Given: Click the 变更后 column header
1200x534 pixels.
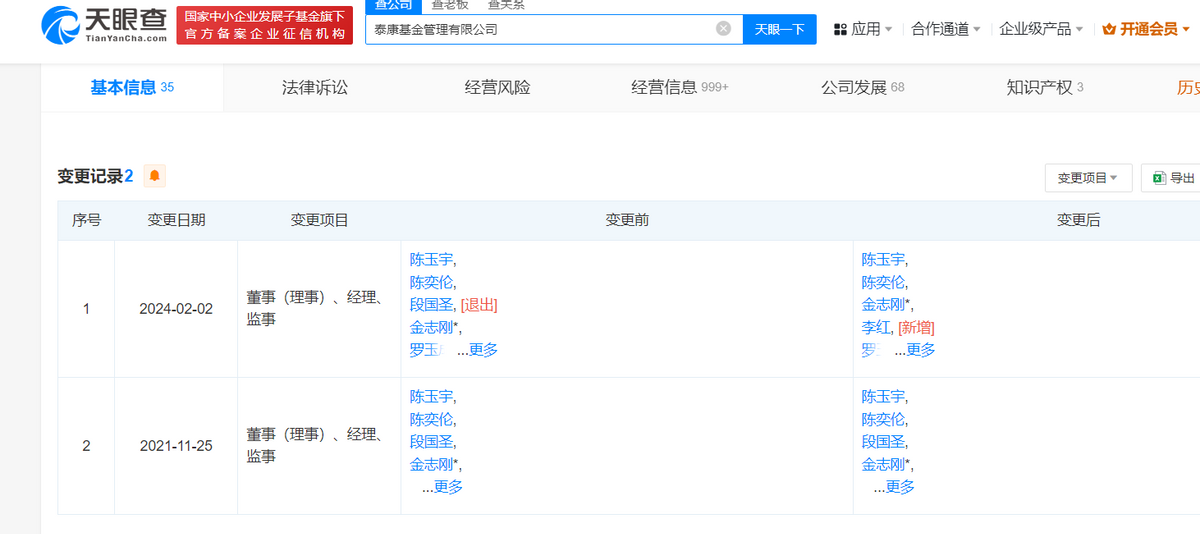Looking at the screenshot, I should click(1079, 220).
